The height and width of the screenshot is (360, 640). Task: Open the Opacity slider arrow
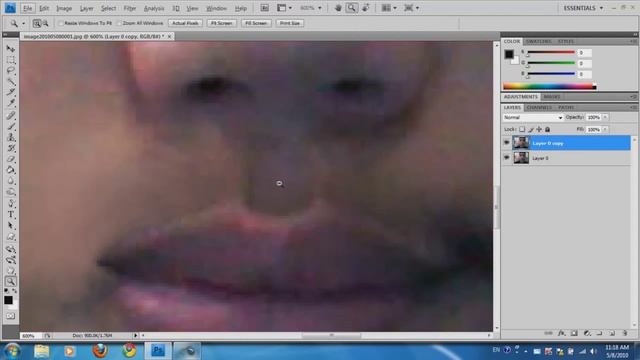click(x=605, y=118)
